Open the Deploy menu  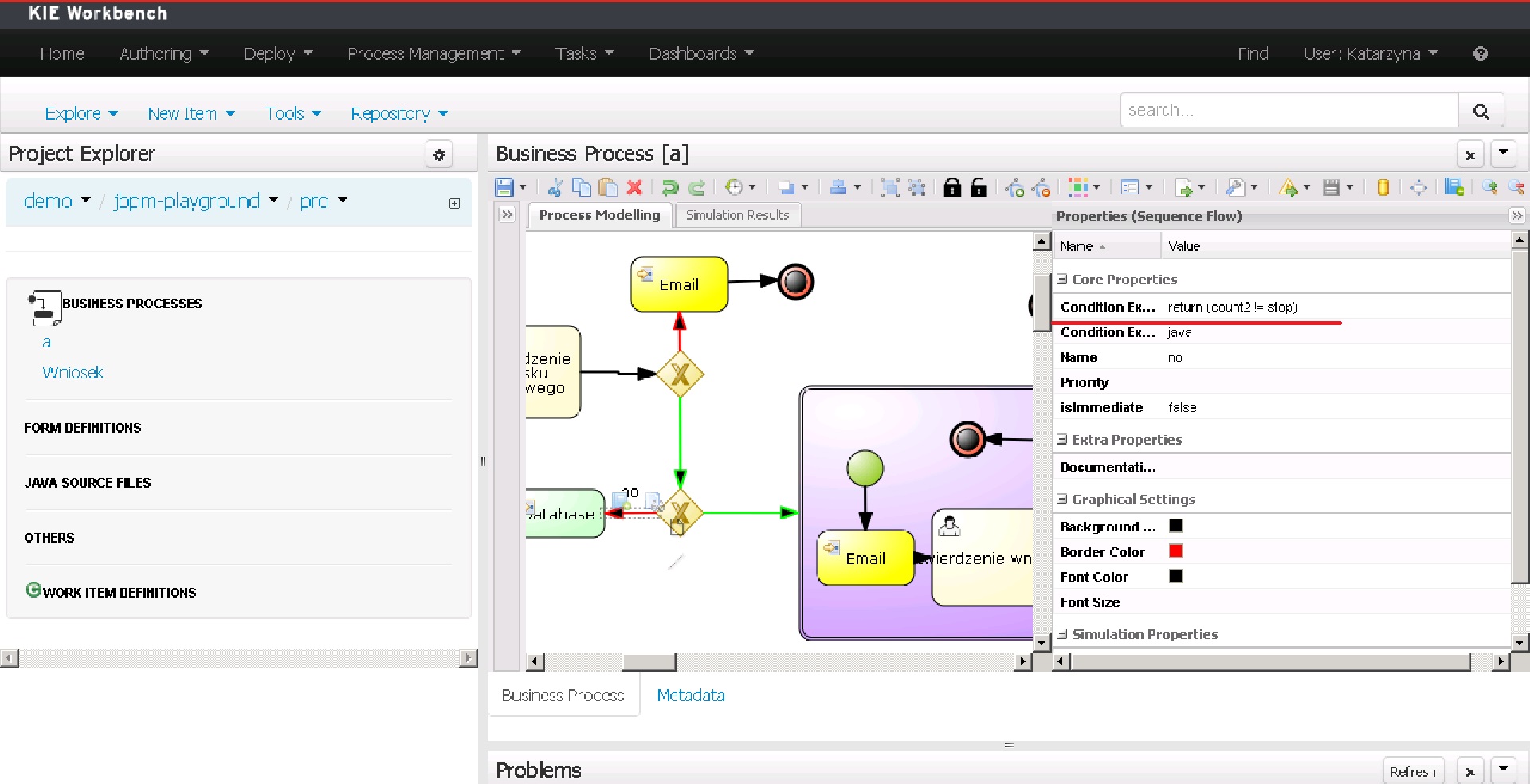pos(278,53)
